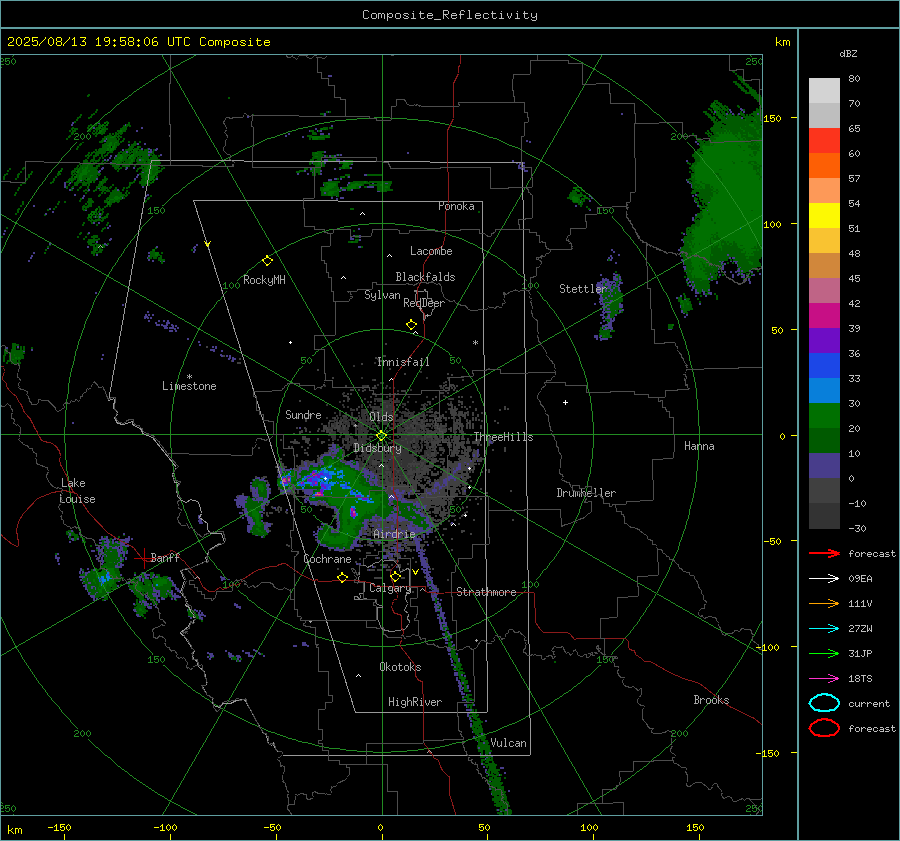Image resolution: width=900 pixels, height=841 pixels.
Task: Click the 'current' legend text
Action: point(869,704)
